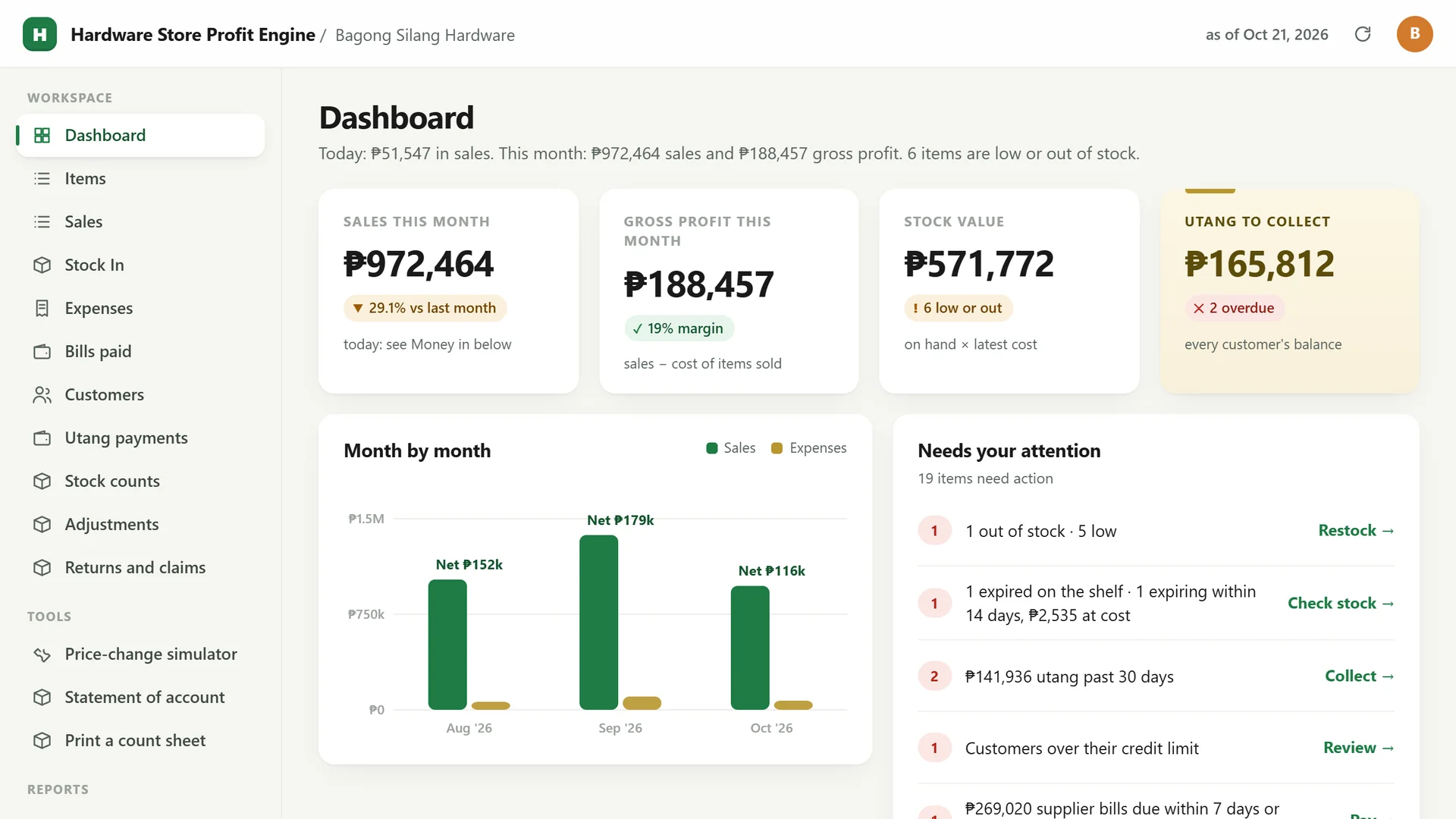Click the Stock counts box icon
1456x819 pixels.
pos(42,481)
